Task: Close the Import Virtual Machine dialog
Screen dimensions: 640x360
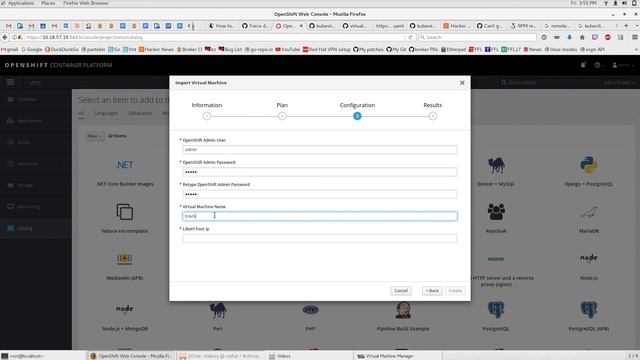Action: [x=462, y=83]
